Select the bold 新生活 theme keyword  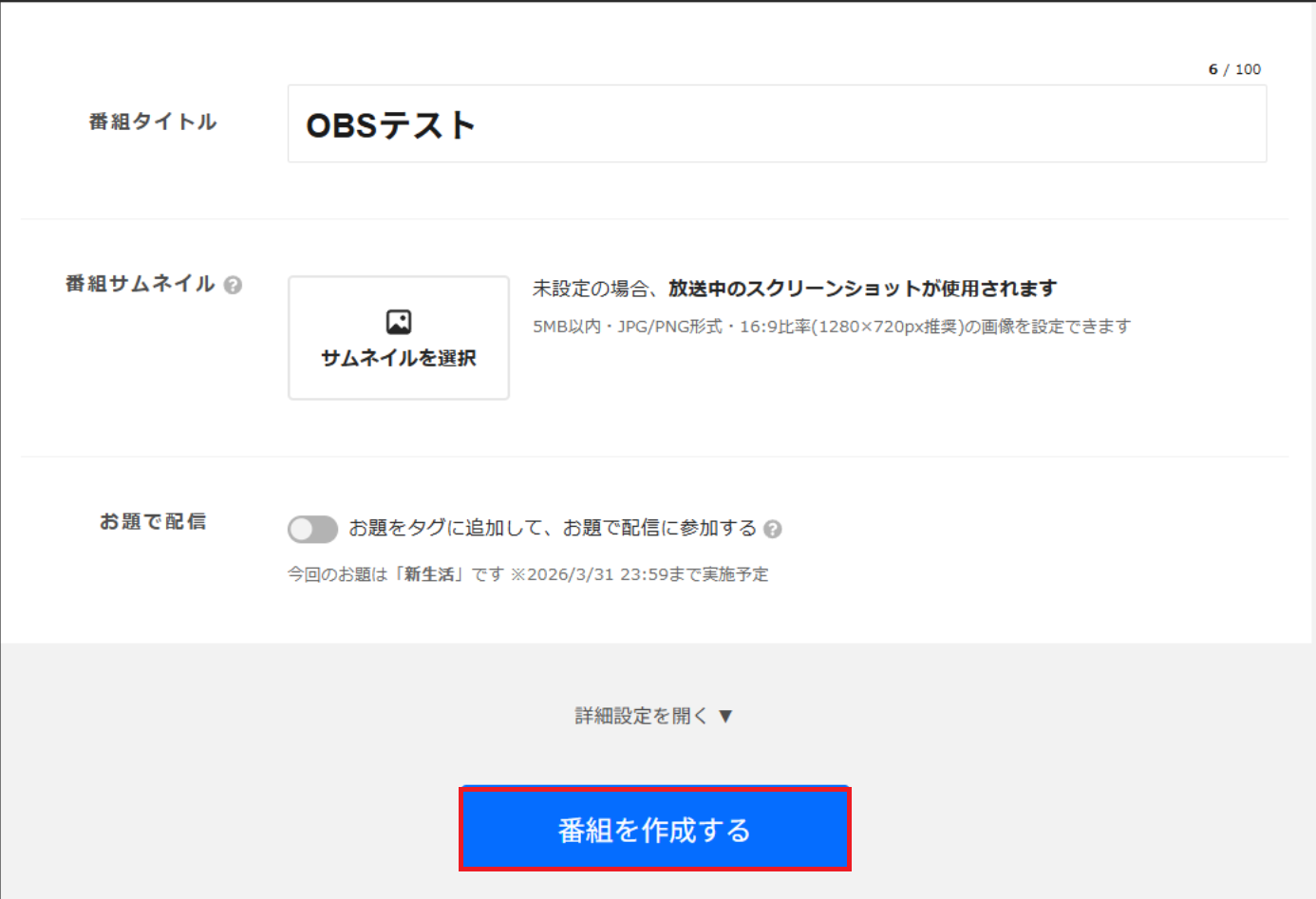point(429,574)
